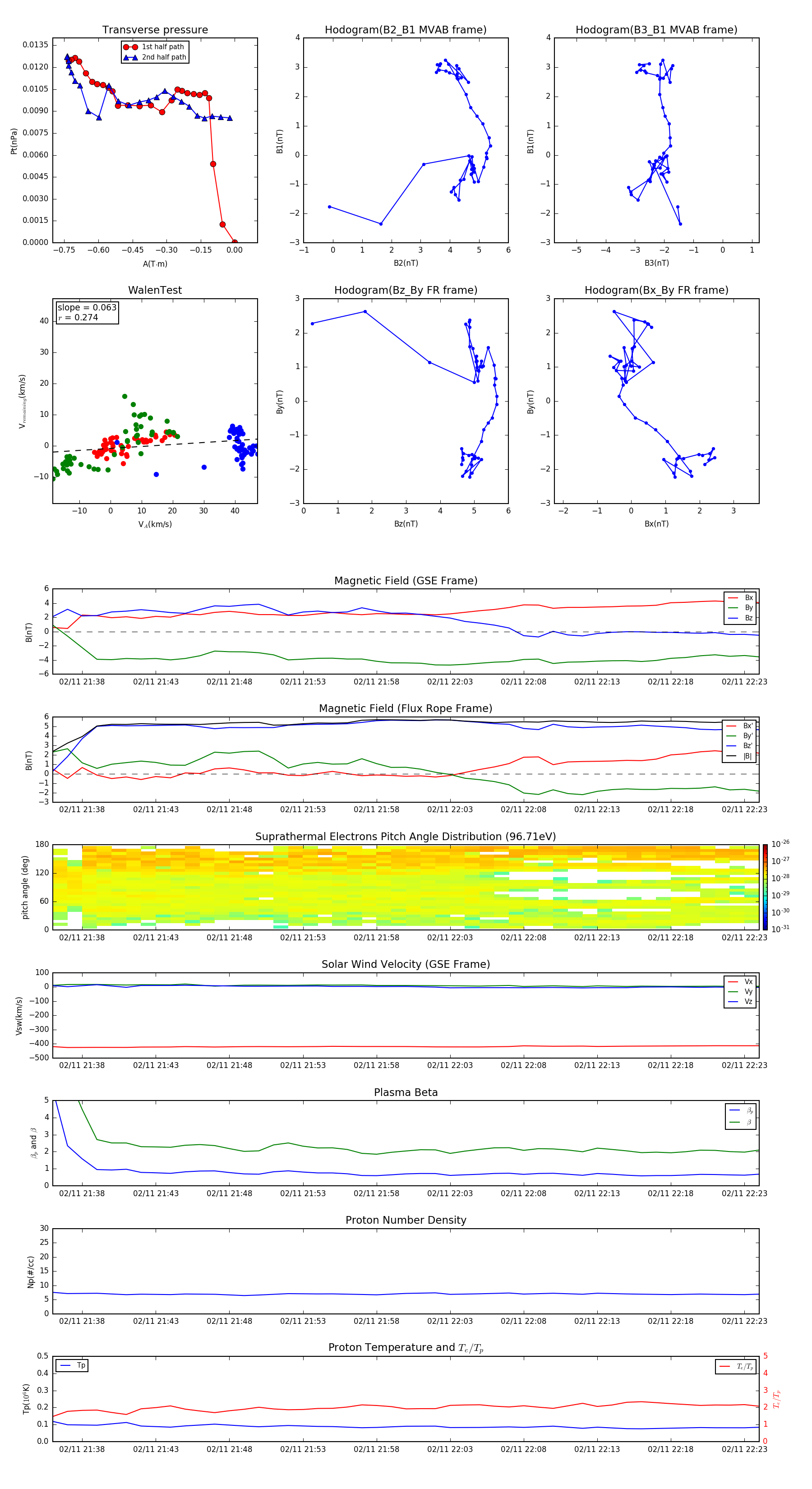Screen dimensions: 812x1489
Task: Click the "Proton Number Density" title
Action: 406,1220
